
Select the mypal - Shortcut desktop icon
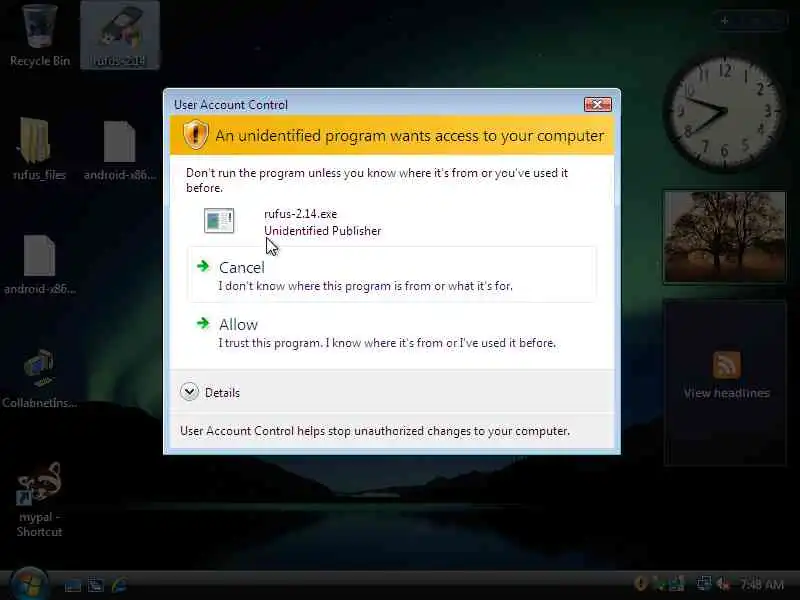click(x=39, y=500)
